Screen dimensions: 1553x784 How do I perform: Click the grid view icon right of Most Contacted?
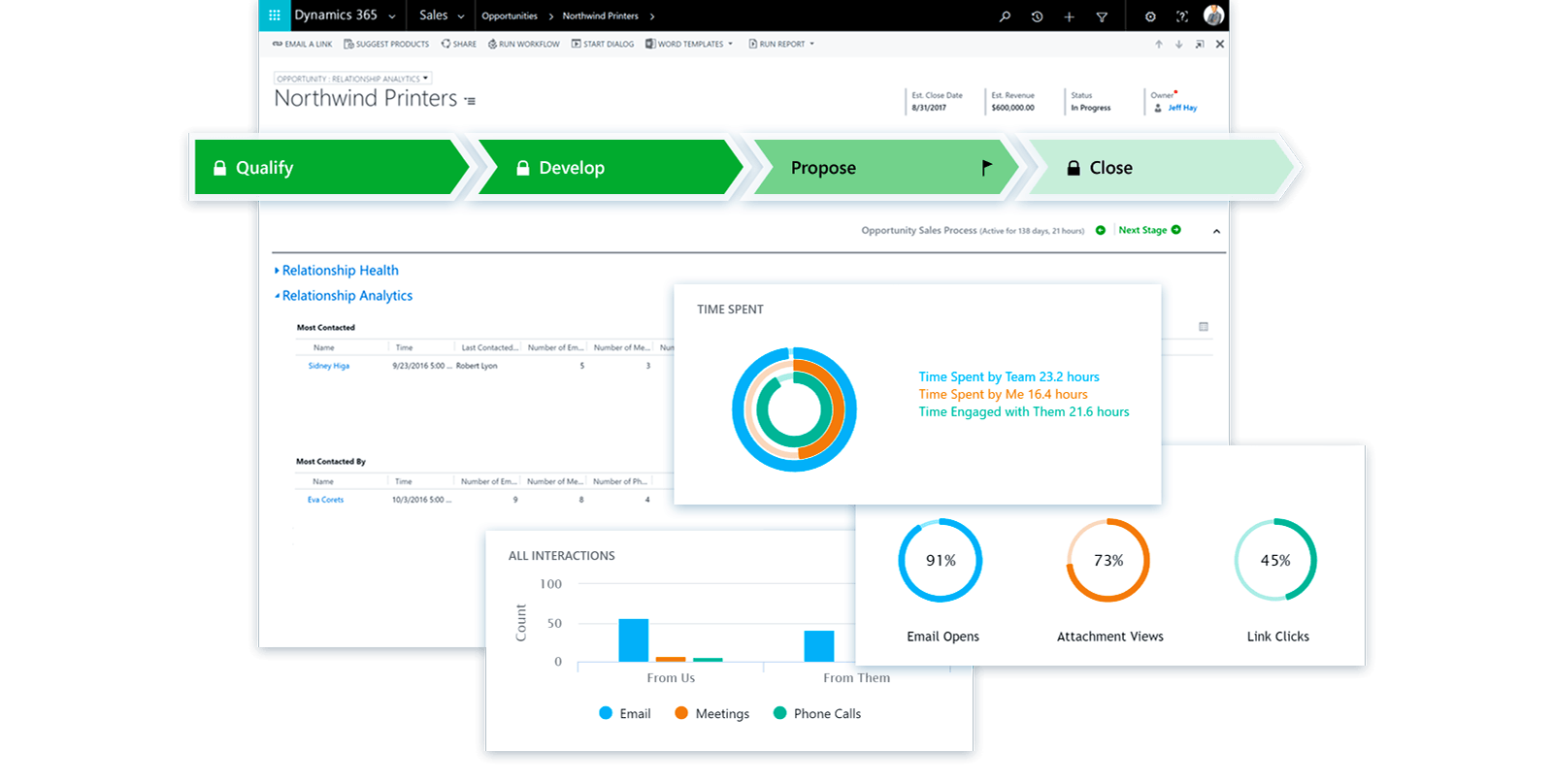(1204, 327)
